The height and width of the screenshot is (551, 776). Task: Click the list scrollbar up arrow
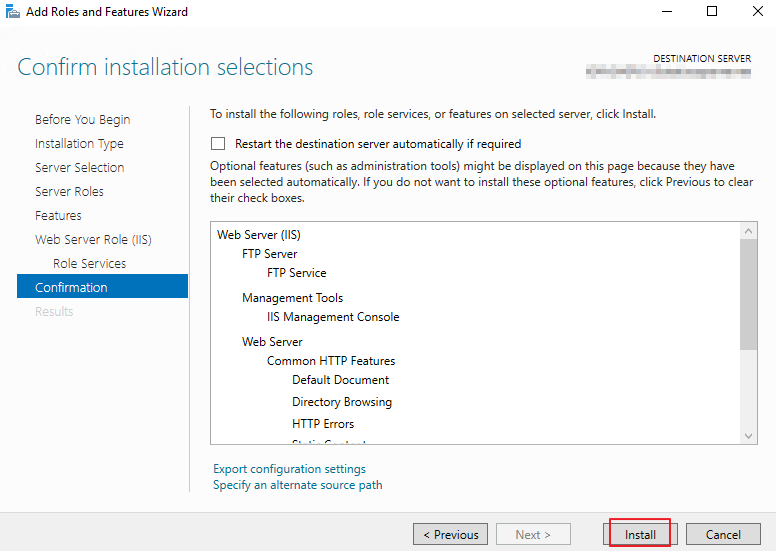click(748, 231)
